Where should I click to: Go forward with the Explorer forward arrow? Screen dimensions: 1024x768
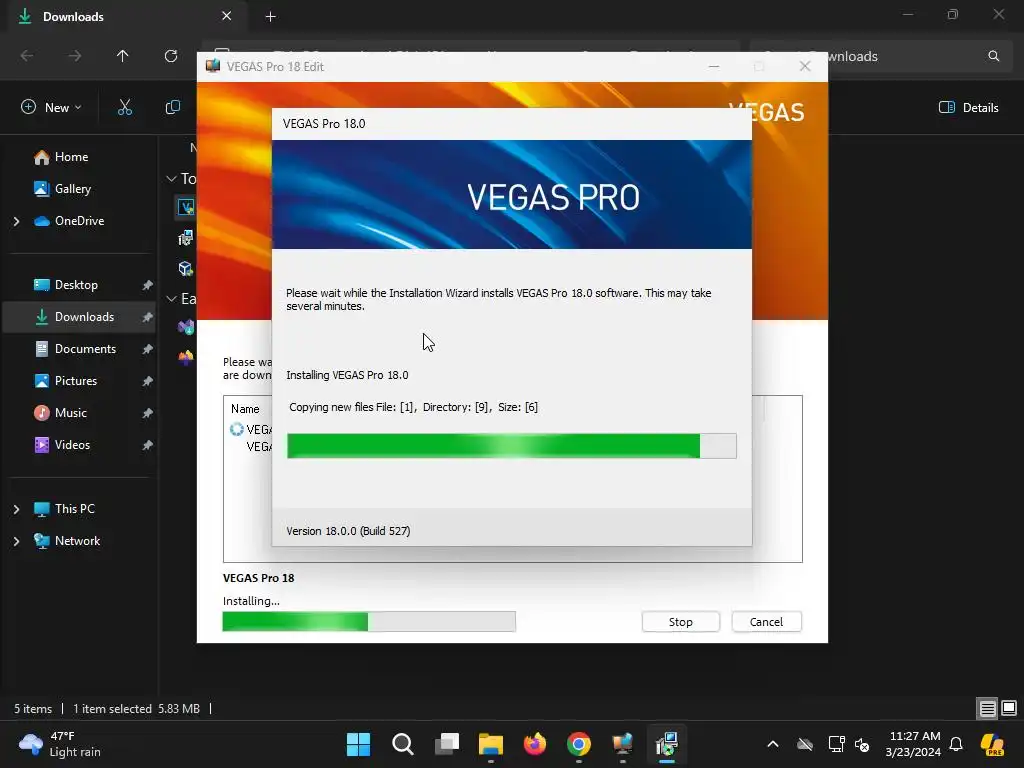[x=74, y=56]
